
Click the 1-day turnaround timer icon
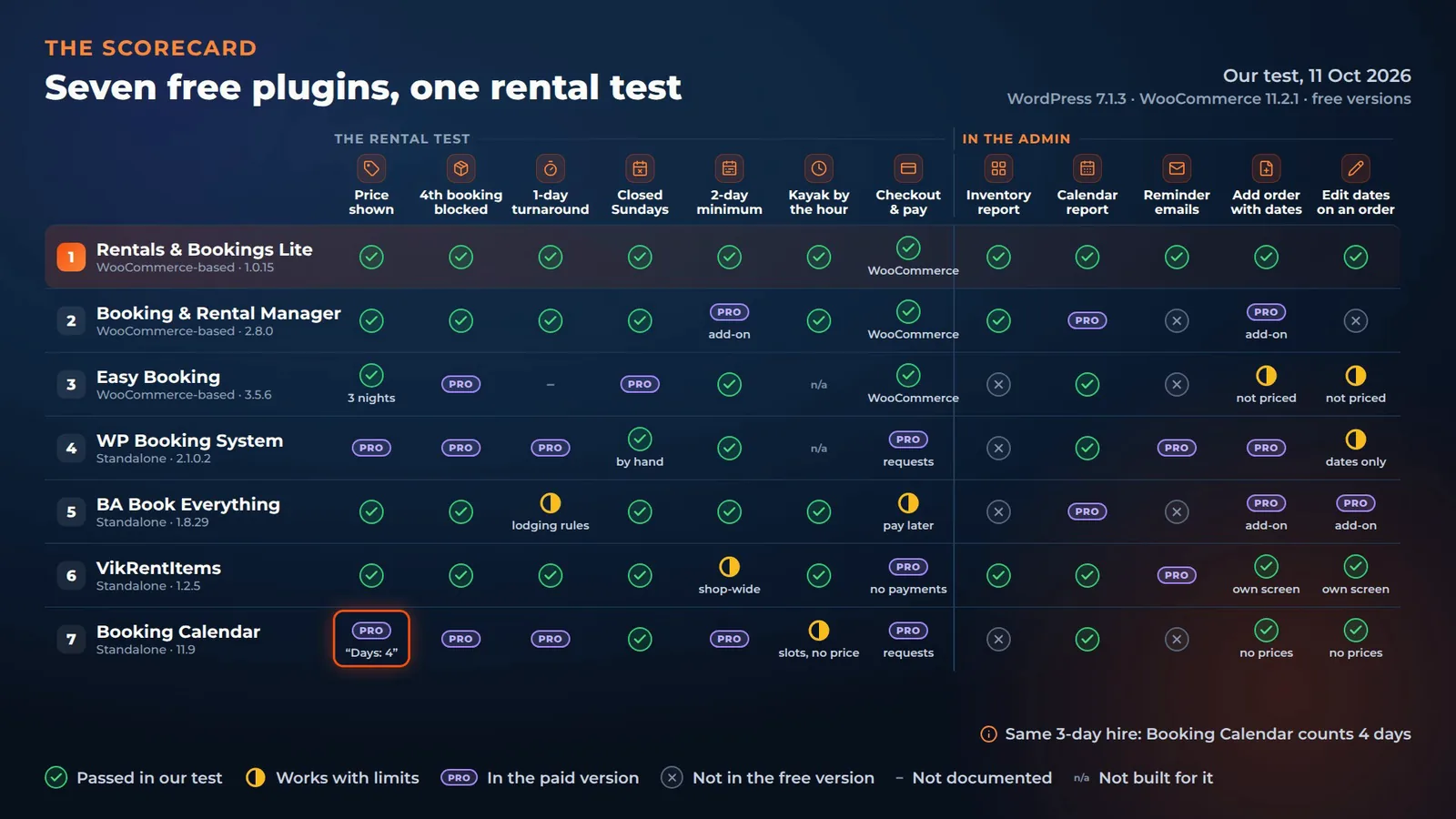point(551,168)
